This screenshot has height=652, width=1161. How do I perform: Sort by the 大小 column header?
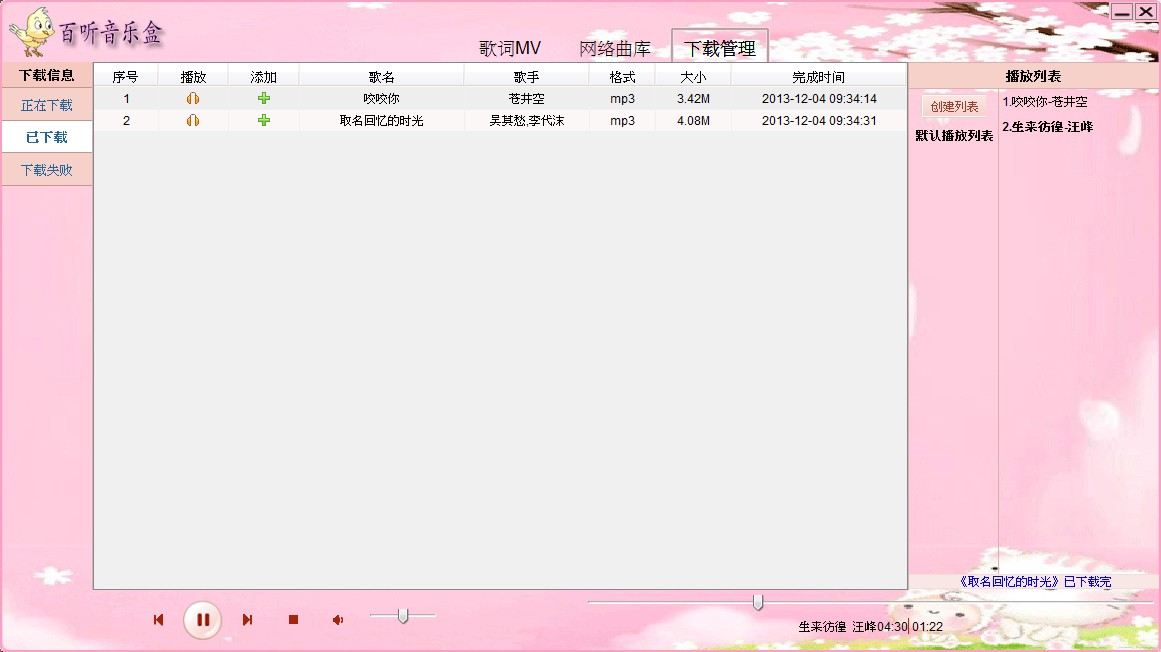[693, 76]
